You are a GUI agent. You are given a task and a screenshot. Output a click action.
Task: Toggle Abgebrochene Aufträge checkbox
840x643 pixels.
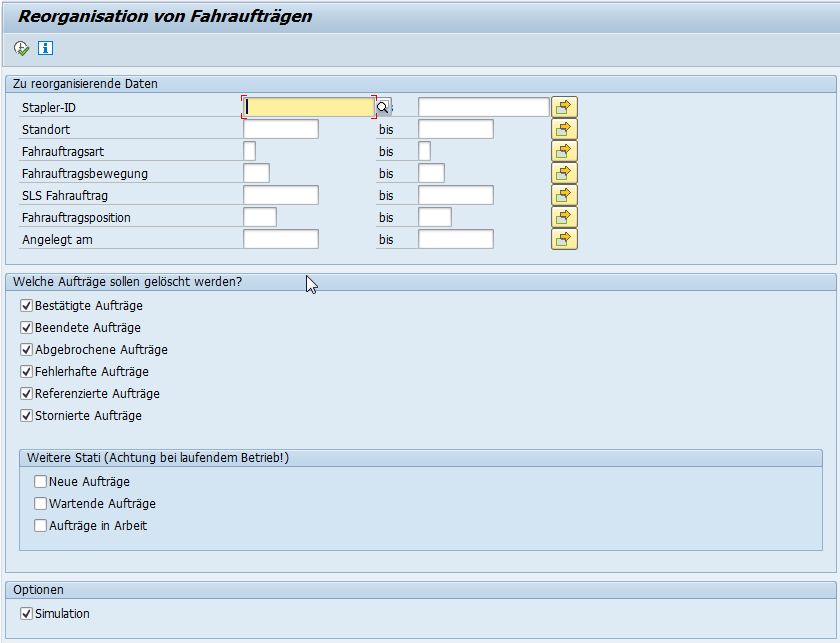[27, 350]
